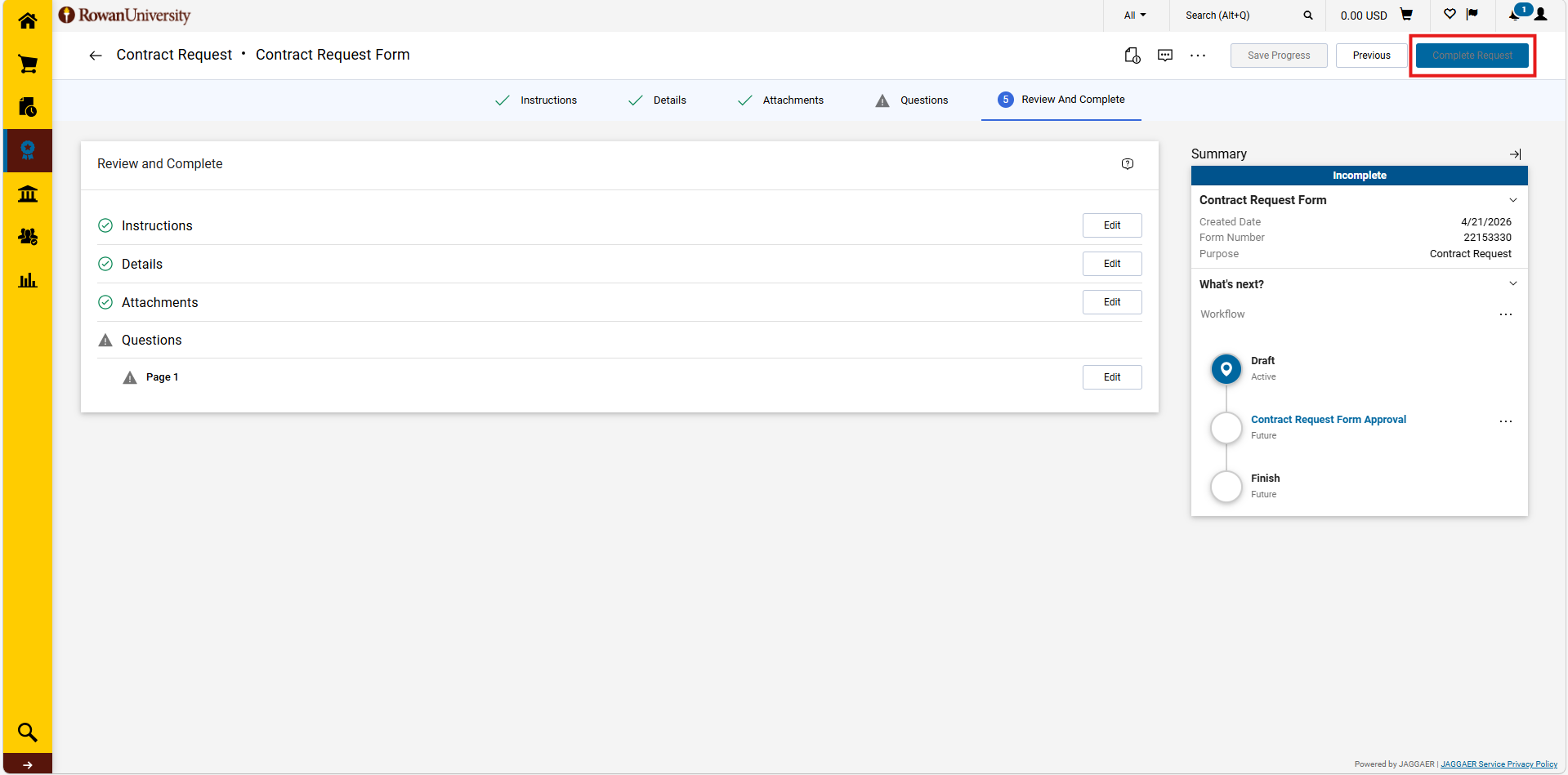
Task: Open the All search category dropdown
Action: point(1135,16)
